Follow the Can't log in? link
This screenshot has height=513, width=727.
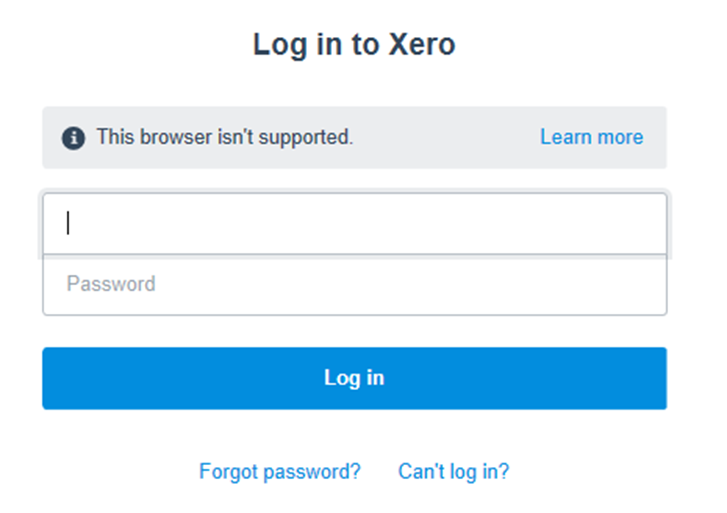tap(453, 471)
